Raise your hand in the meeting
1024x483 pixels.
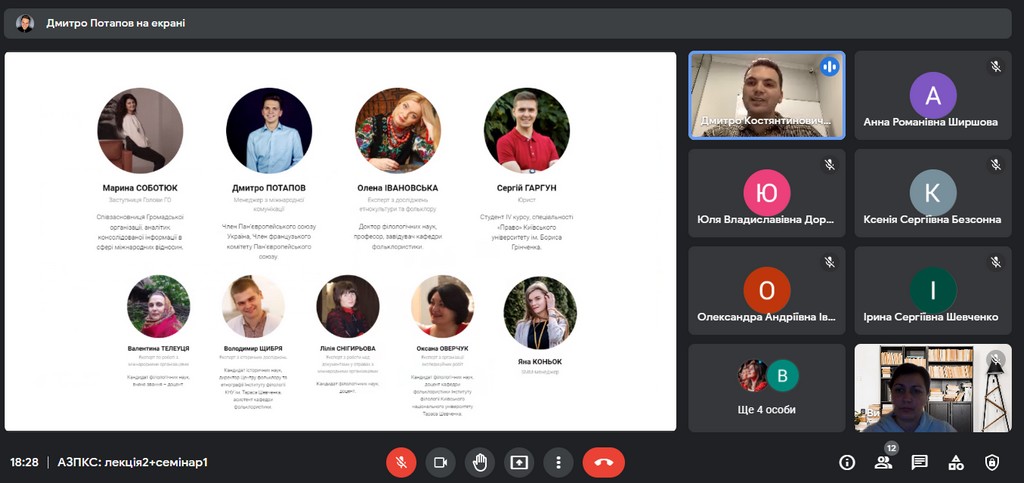[x=479, y=462]
